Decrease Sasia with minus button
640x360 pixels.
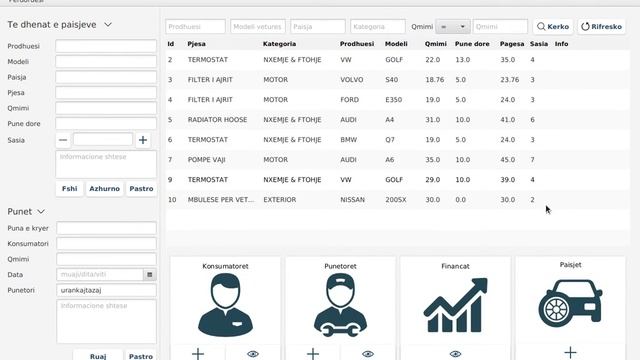pos(63,140)
